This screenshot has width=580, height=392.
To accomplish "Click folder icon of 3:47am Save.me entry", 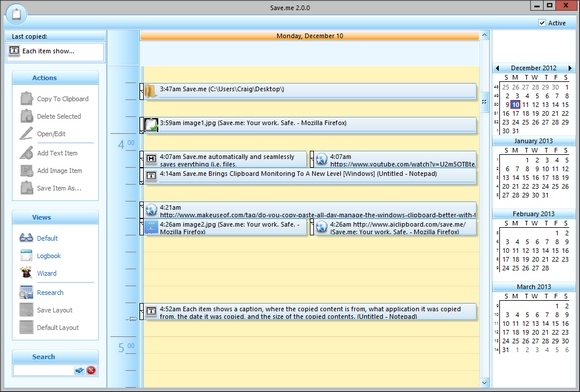I will 151,91.
